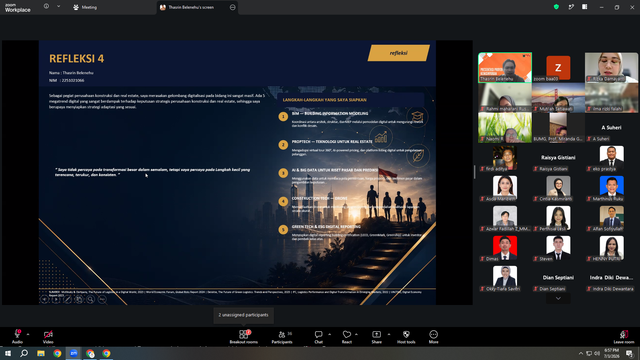640x360 pixels.
Task: Select Findi Aditya's participant tile
Action: click(x=505, y=158)
